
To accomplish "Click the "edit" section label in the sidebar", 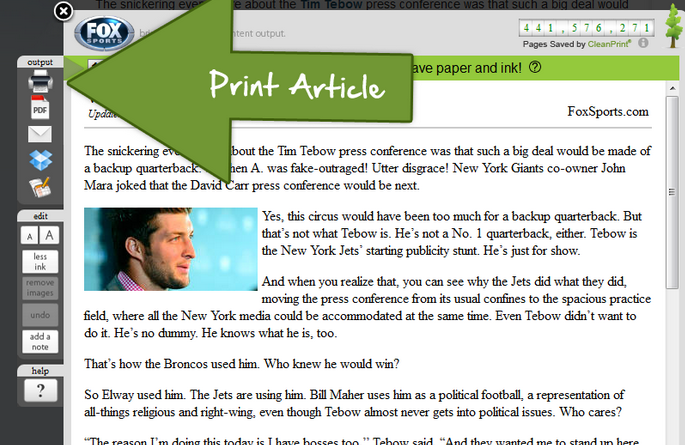I will (x=40, y=216).
